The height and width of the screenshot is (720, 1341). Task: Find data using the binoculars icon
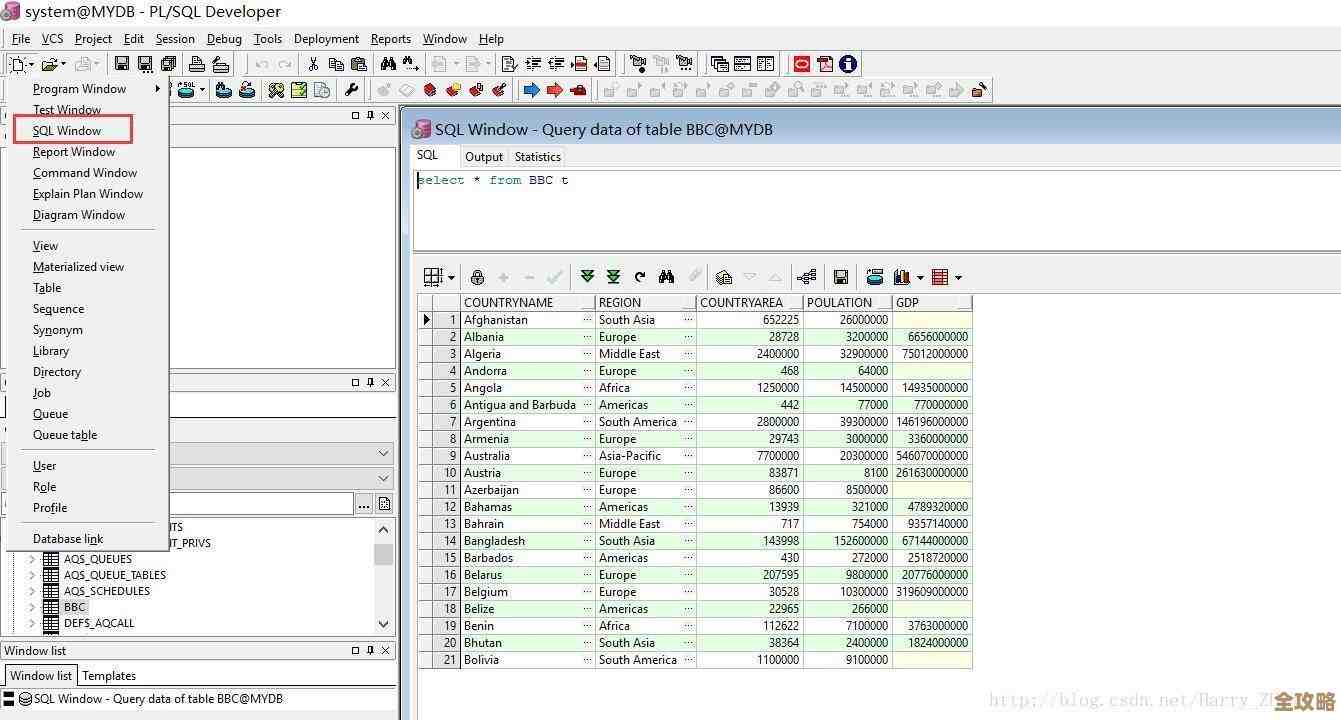point(666,277)
